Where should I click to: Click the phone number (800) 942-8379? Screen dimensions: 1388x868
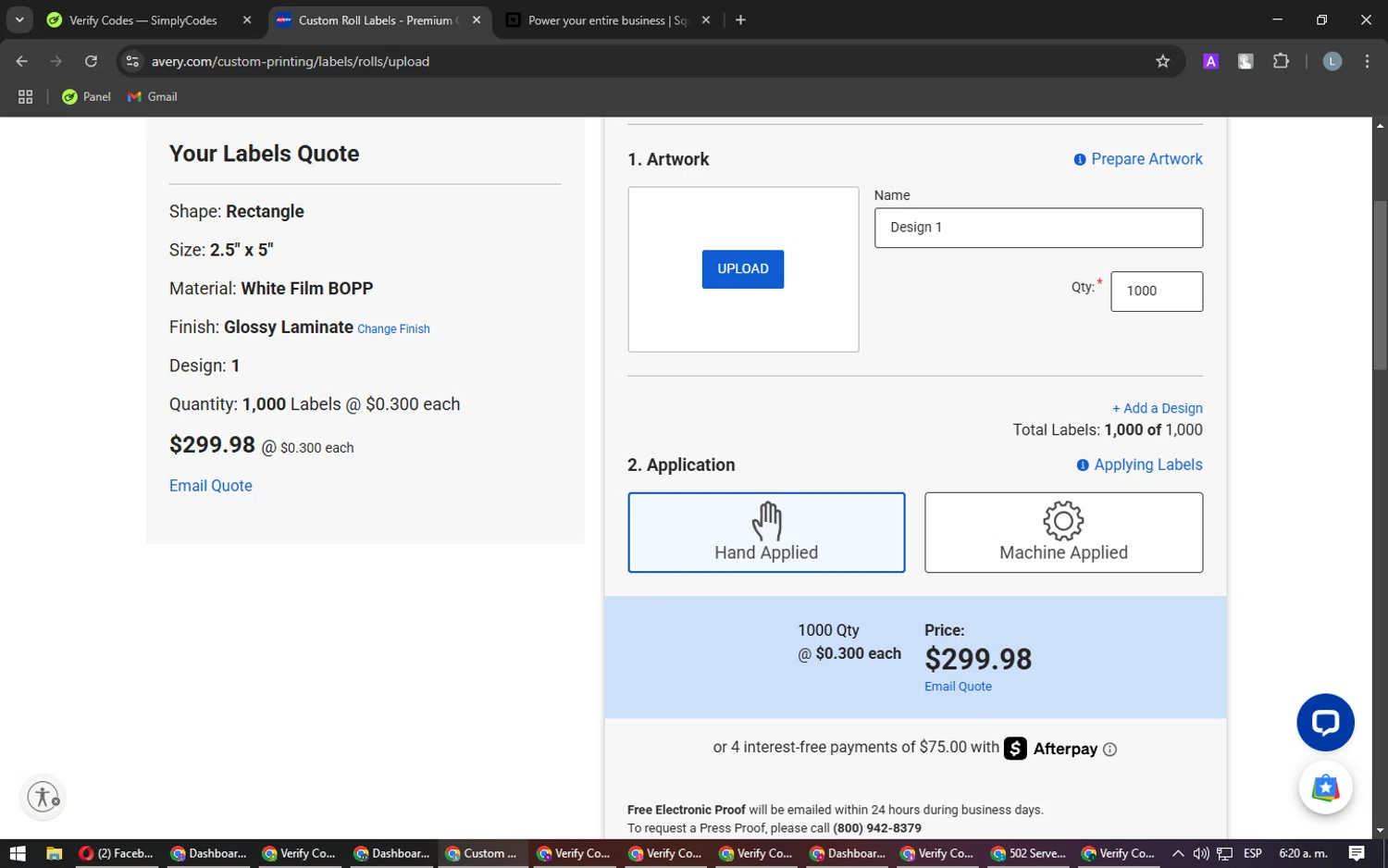tap(876, 828)
